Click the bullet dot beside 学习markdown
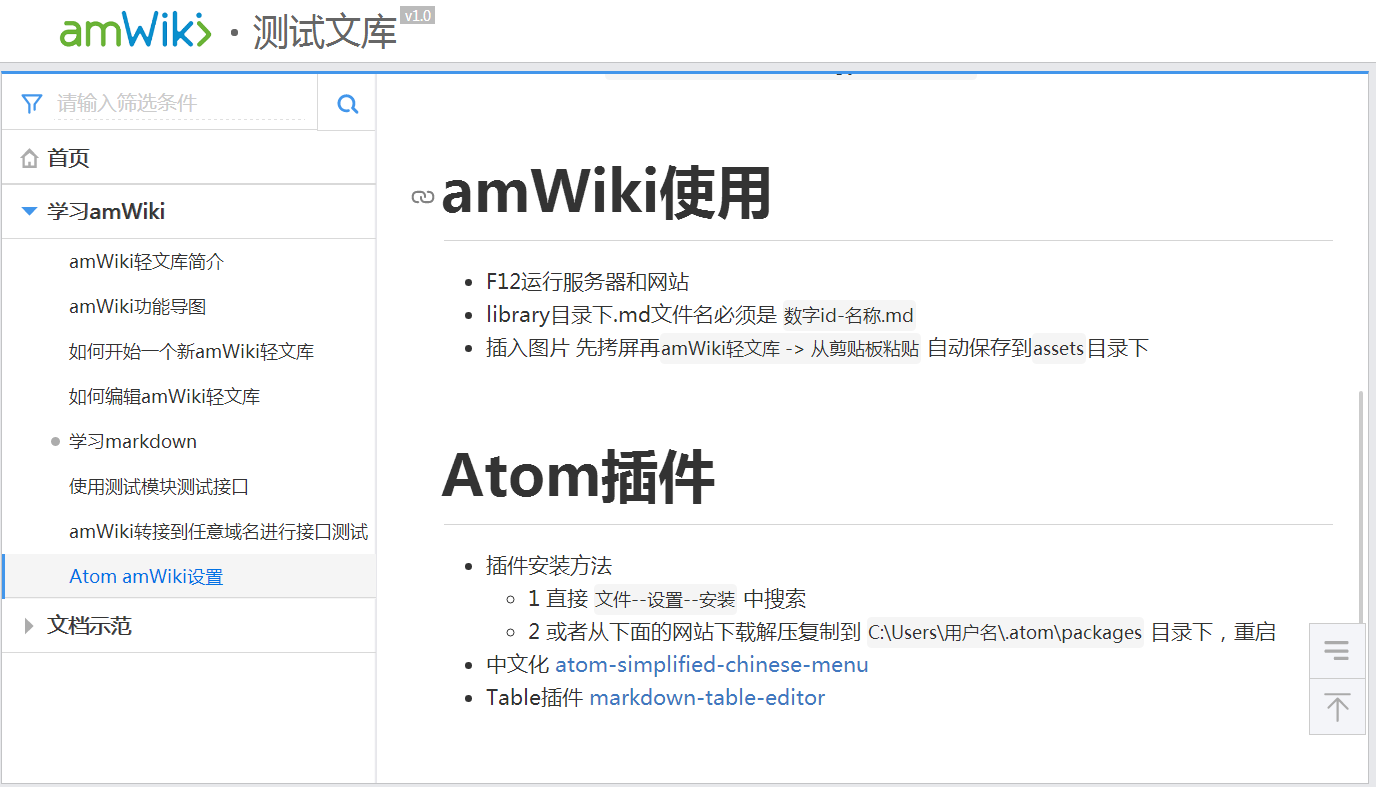This screenshot has width=1376, height=787. point(56,441)
